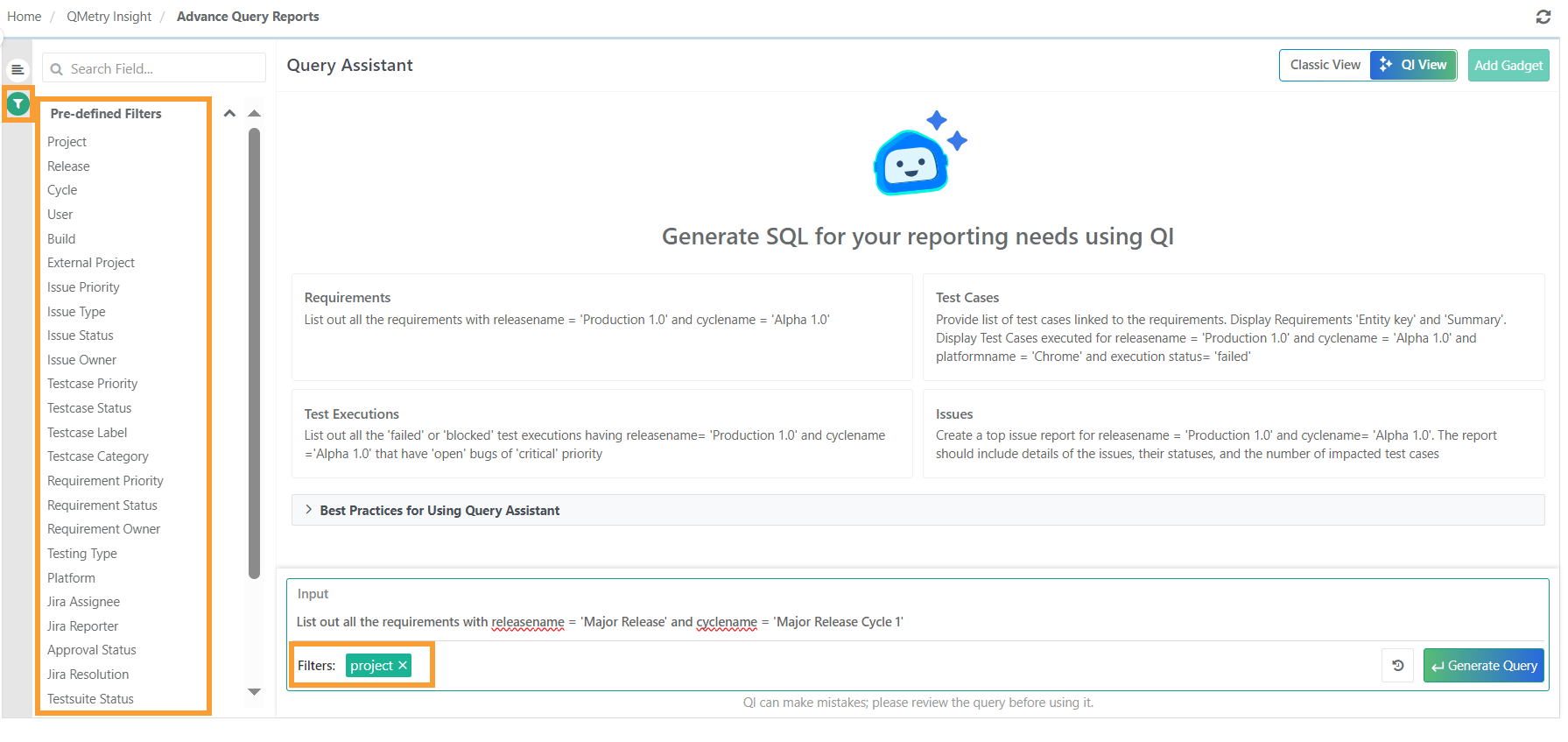Select the Test Executions sample prompt
The image size is (1568, 742).
[x=601, y=434]
